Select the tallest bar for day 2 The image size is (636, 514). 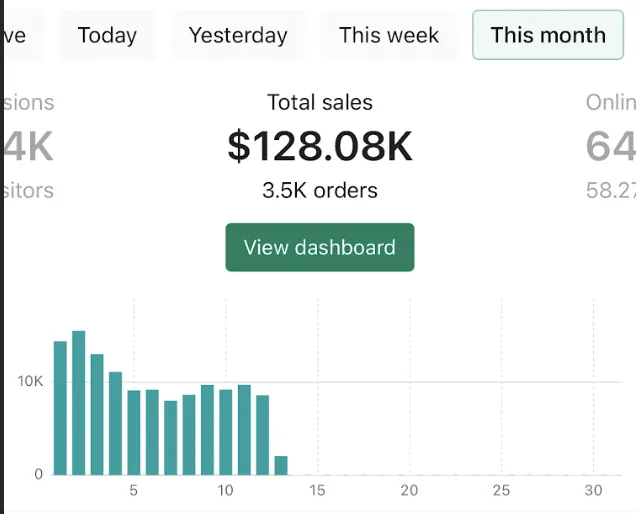[79, 403]
